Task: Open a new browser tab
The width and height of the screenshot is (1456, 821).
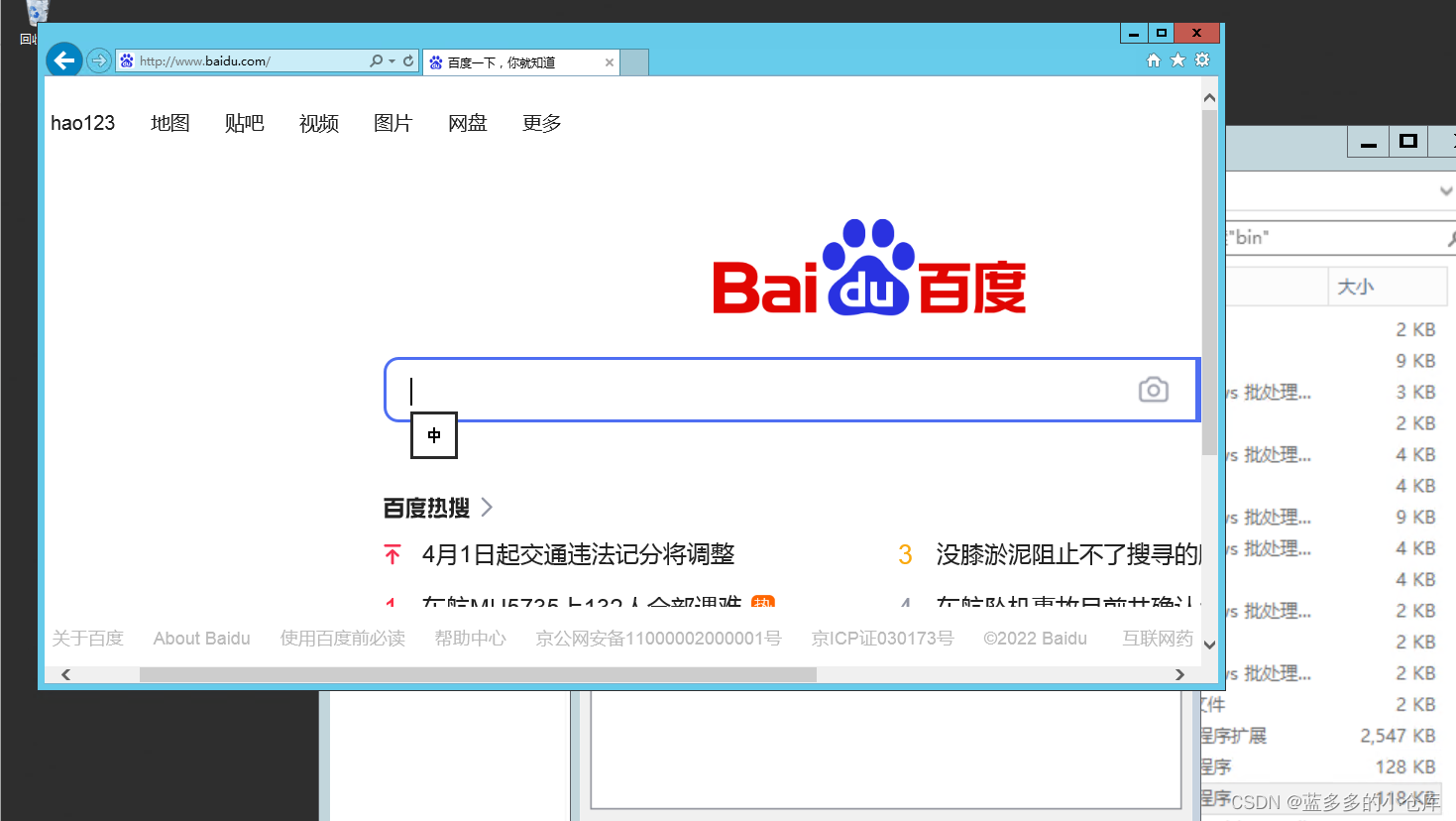Action: 634,62
